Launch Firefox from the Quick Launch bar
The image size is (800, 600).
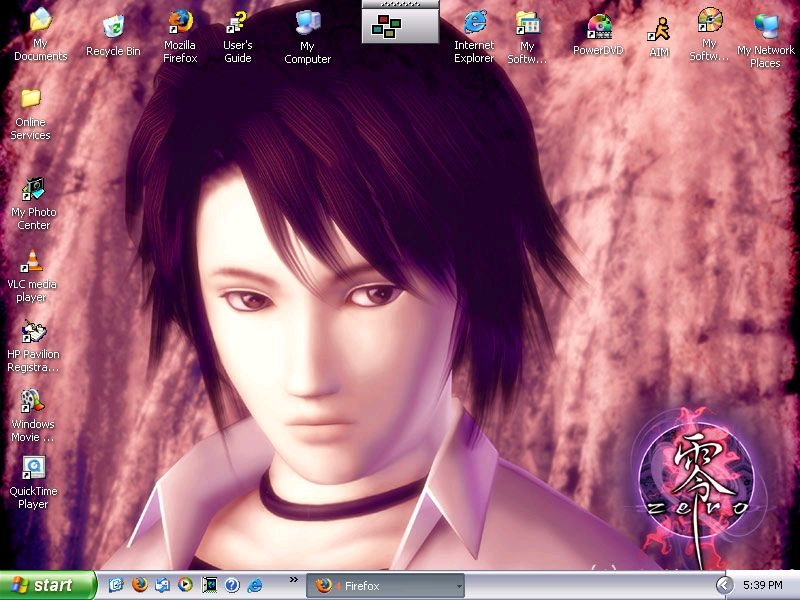tap(139, 585)
